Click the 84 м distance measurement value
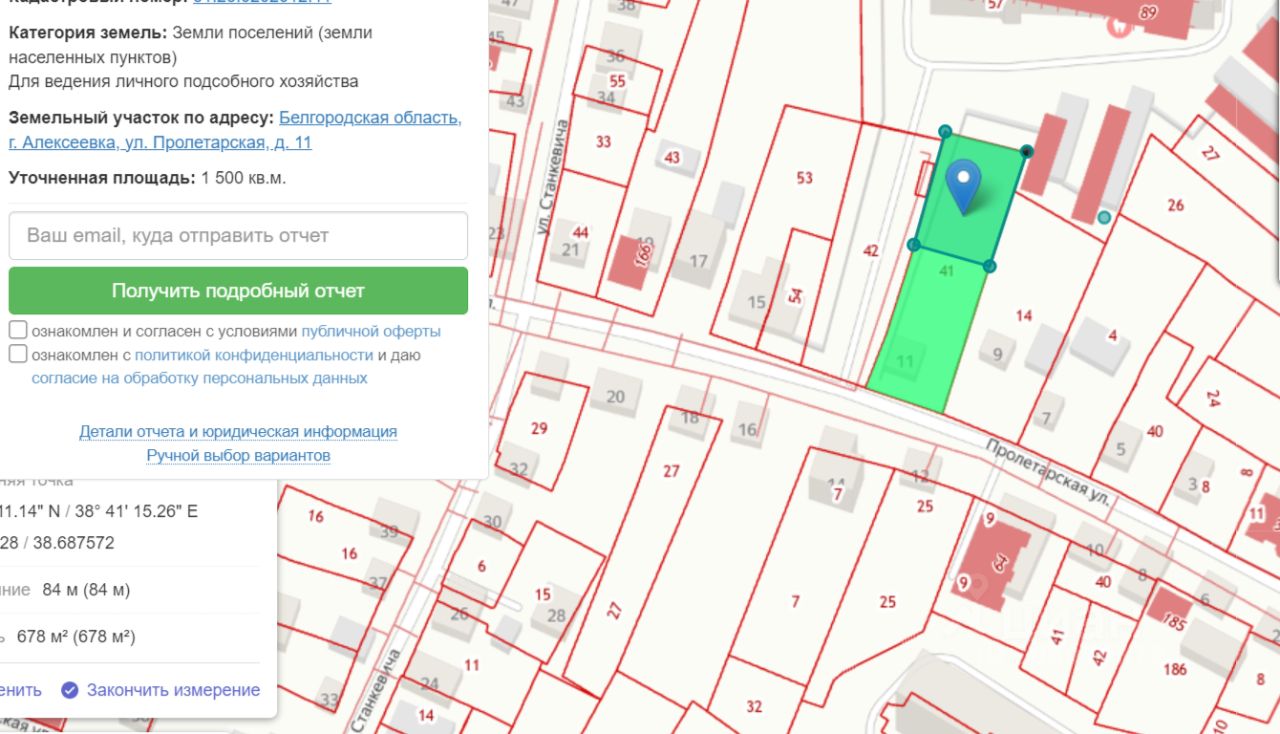 point(86,590)
